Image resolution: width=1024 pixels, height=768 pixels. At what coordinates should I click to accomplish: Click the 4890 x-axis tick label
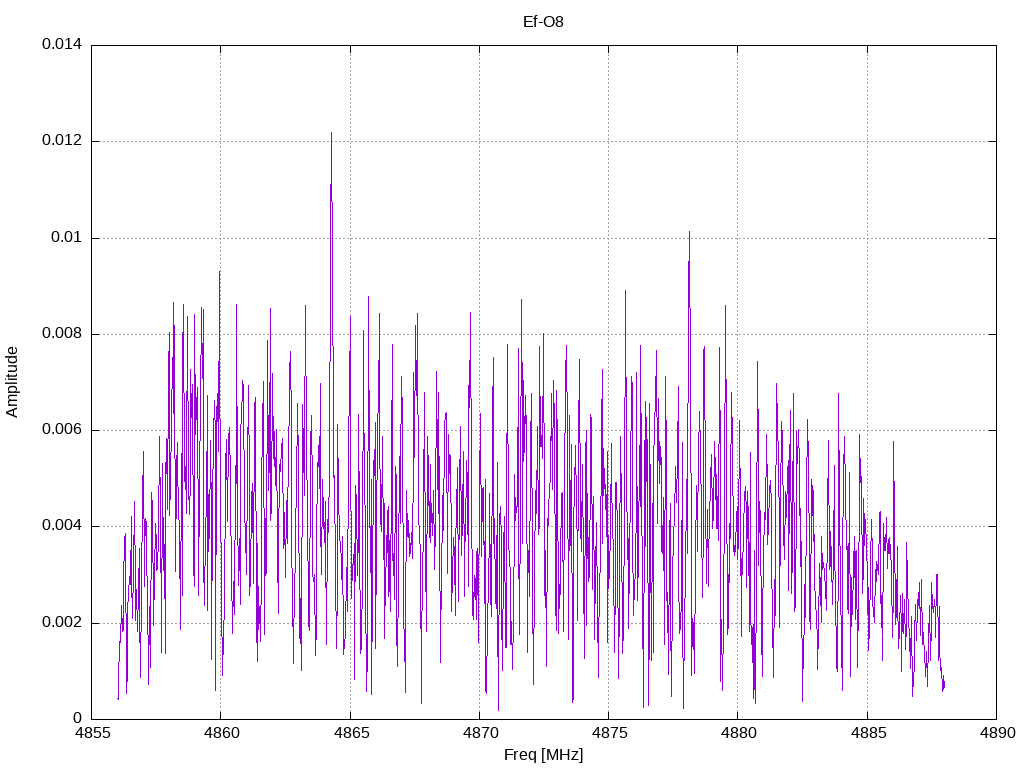tap(997, 733)
